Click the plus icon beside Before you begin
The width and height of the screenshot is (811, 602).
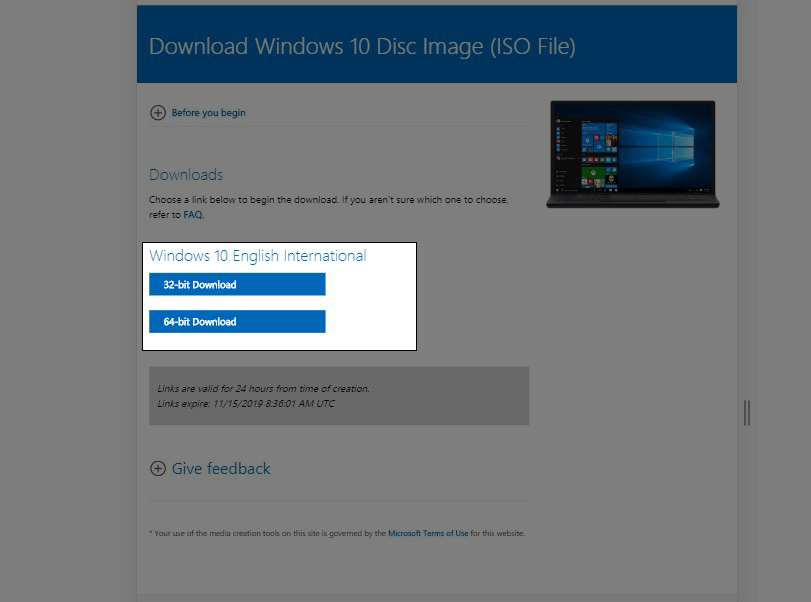[x=158, y=113]
